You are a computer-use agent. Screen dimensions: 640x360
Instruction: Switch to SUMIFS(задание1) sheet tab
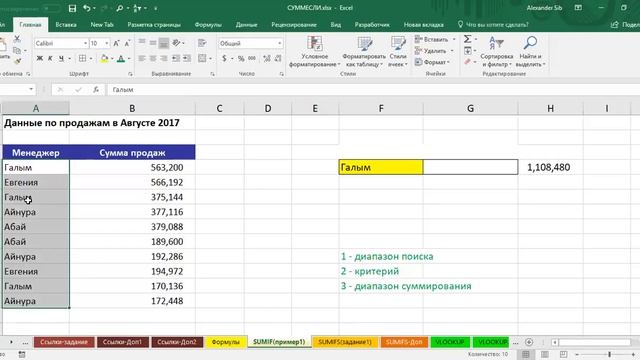click(345, 342)
